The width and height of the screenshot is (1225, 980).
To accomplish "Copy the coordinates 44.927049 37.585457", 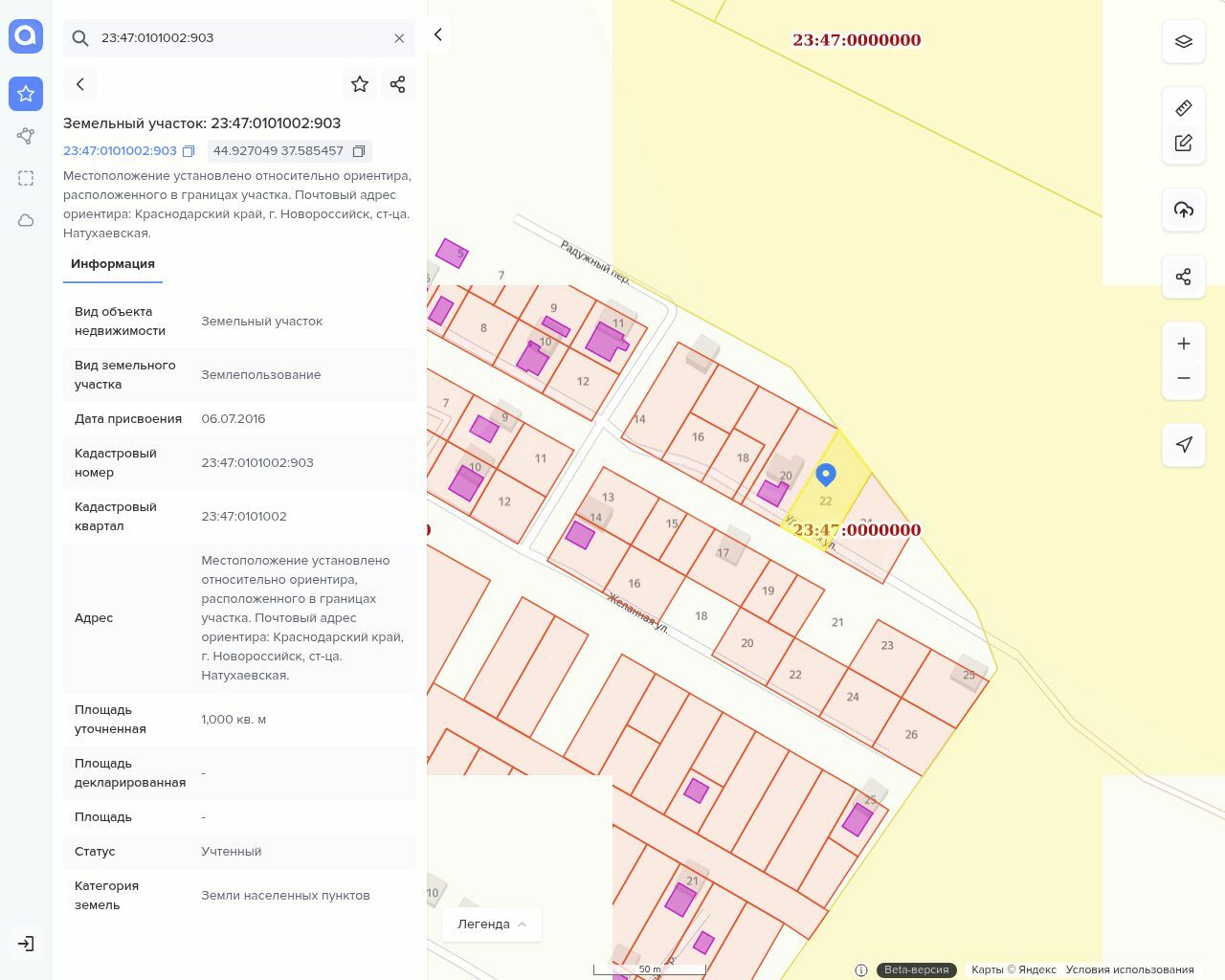I will (x=359, y=151).
